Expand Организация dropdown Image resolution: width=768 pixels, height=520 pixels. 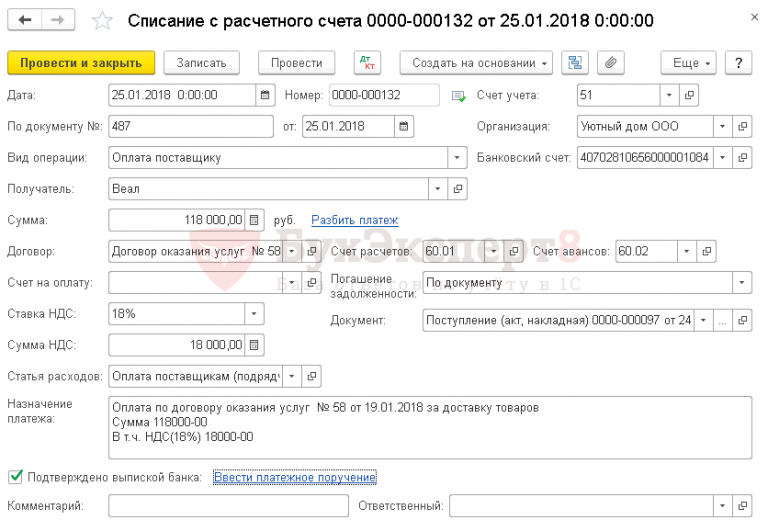[722, 126]
